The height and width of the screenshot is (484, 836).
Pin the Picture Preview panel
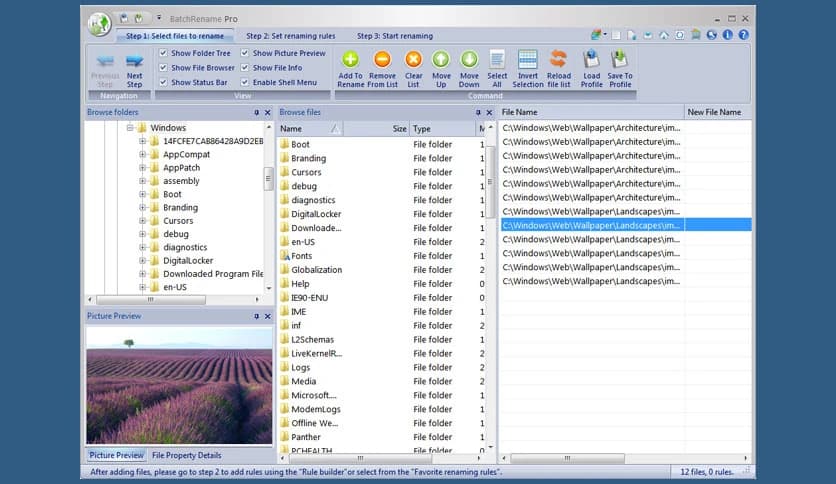(x=256, y=316)
